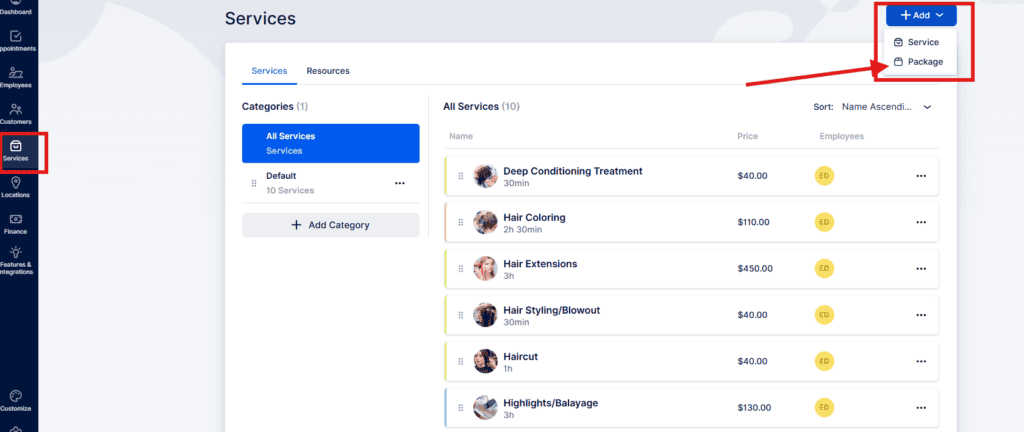Click the drag handle for Hair Coloring

460,223
